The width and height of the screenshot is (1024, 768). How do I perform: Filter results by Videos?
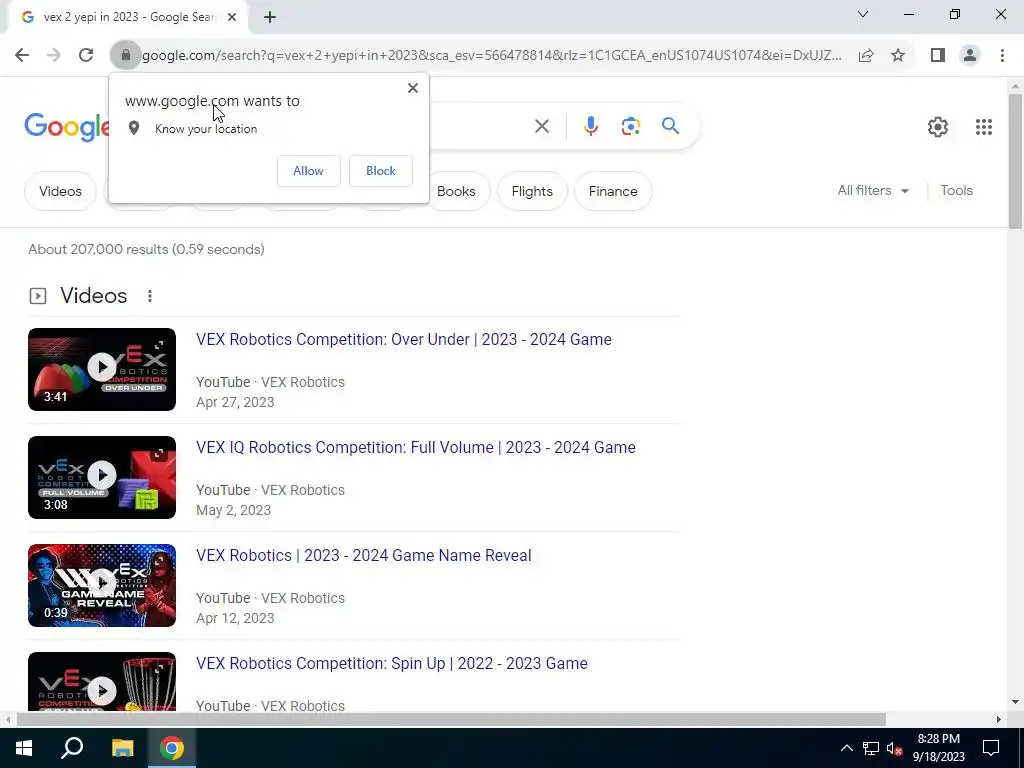point(60,191)
